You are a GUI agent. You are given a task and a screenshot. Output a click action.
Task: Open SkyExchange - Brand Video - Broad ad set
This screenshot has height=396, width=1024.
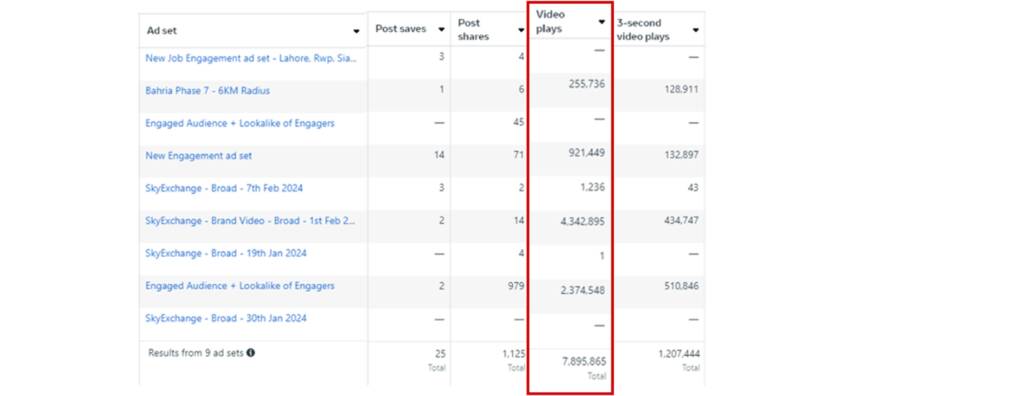(x=251, y=221)
